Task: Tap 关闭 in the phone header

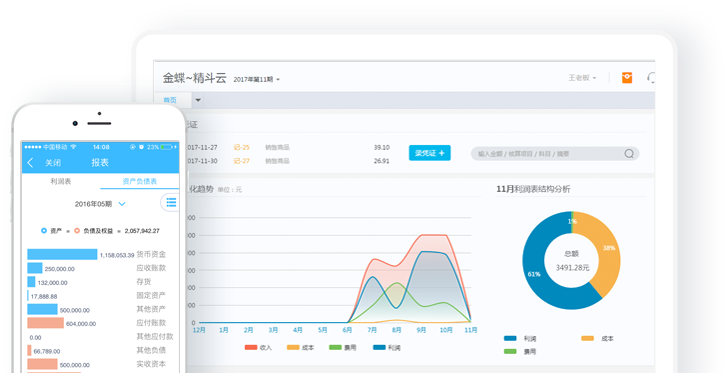Action: click(53, 163)
